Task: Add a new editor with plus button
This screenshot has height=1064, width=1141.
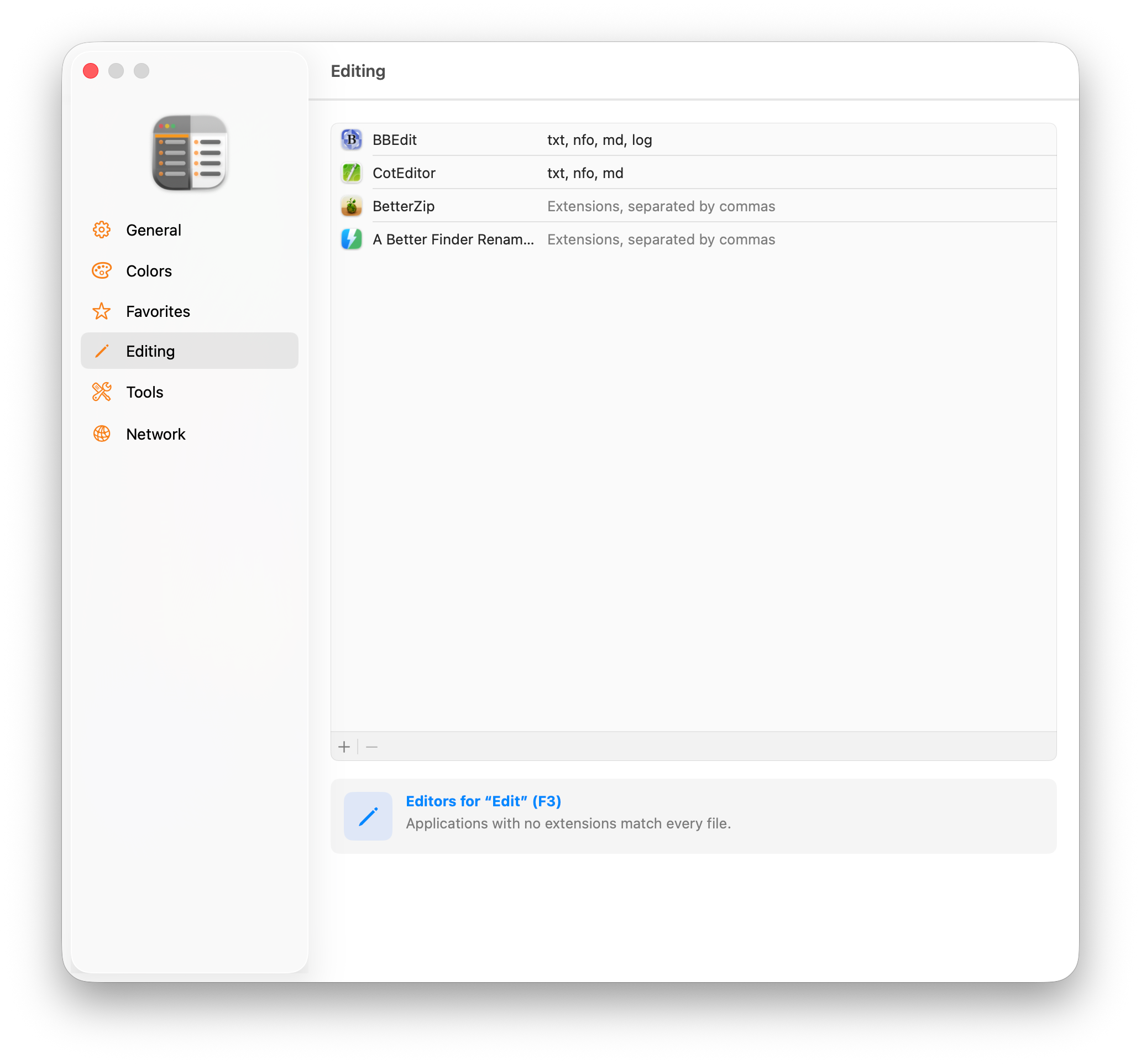Action: pyautogui.click(x=344, y=747)
